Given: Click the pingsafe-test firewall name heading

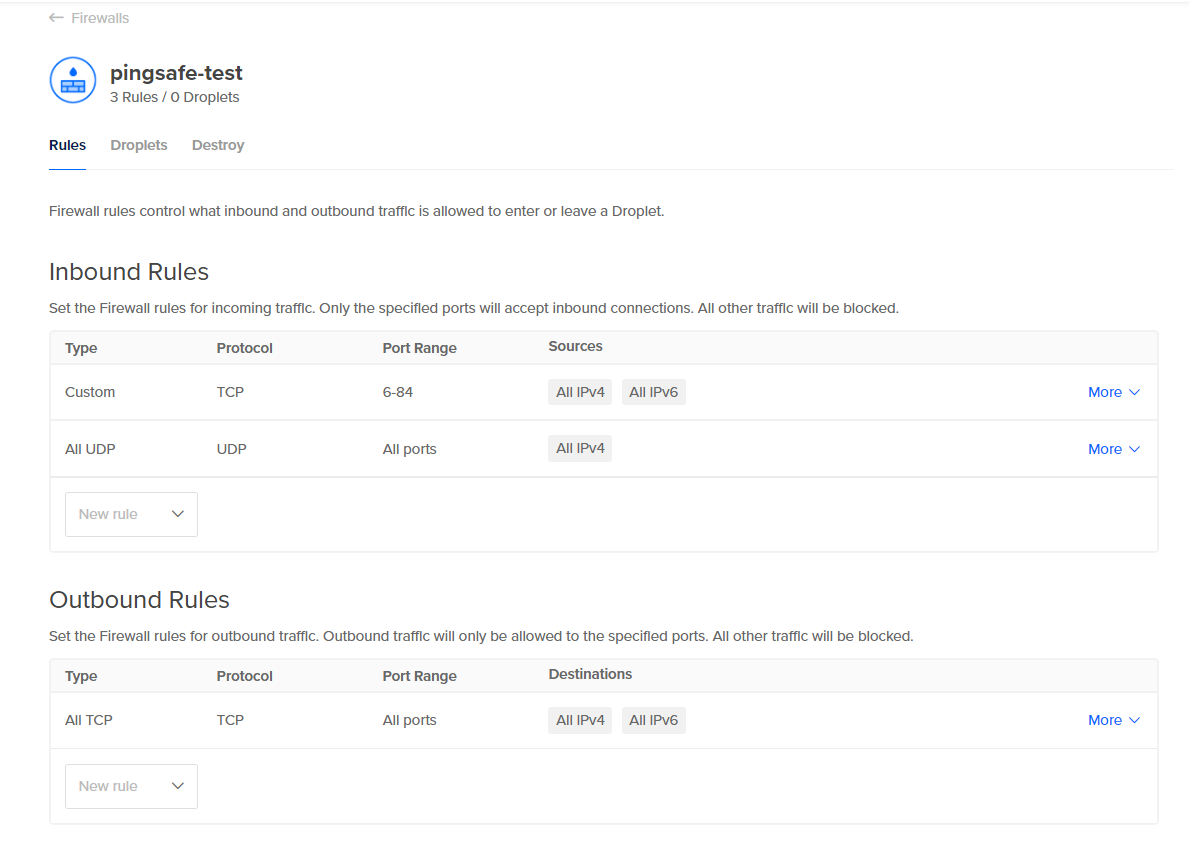Looking at the screenshot, I should (x=176, y=73).
